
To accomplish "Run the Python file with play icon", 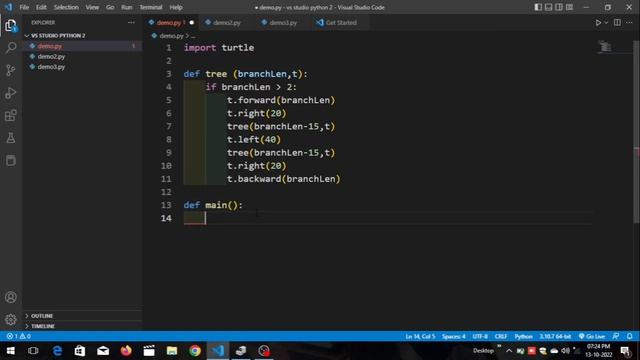I will coord(598,23).
